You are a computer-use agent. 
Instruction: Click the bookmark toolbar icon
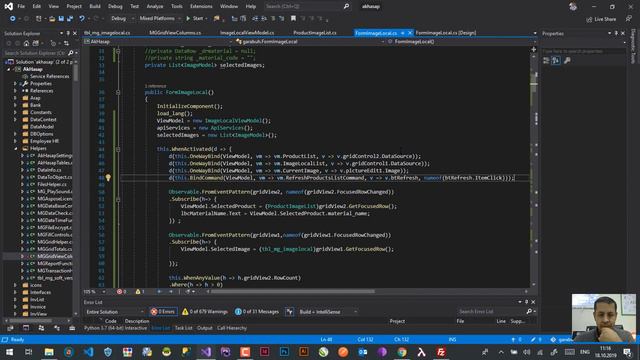click(x=293, y=18)
